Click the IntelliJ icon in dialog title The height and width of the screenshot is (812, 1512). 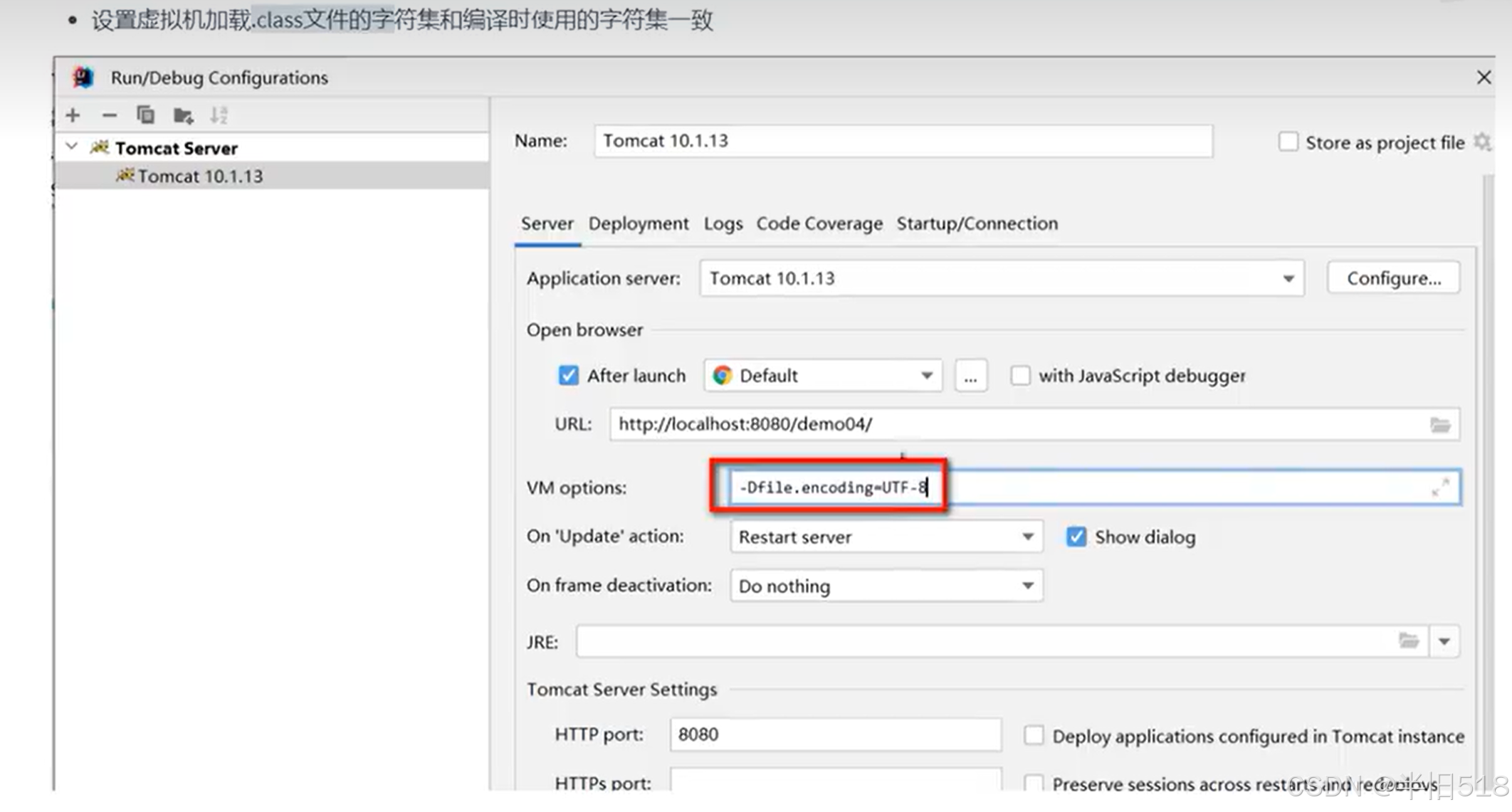[83, 77]
